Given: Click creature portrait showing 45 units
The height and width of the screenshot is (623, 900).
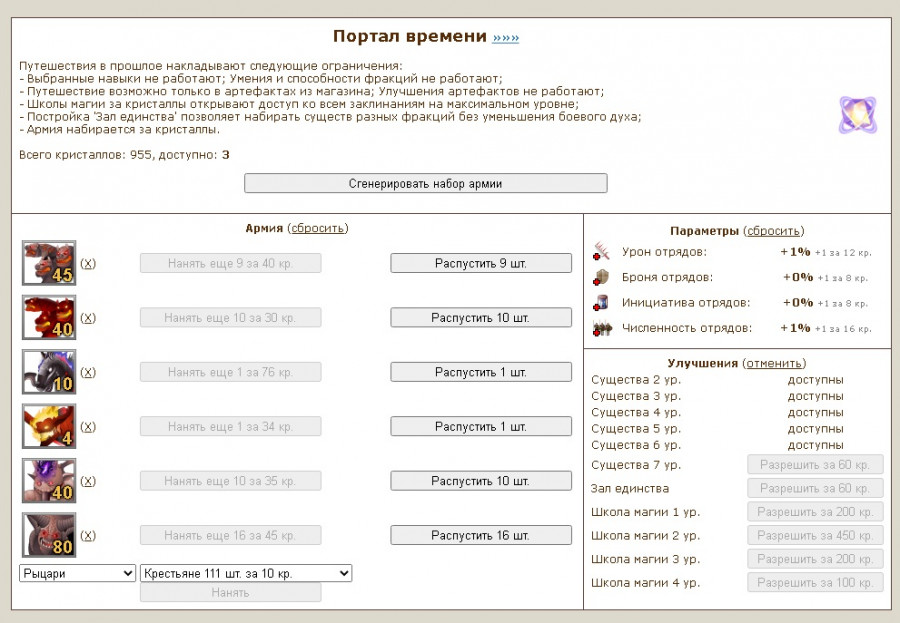Looking at the screenshot, I should click(49, 263).
